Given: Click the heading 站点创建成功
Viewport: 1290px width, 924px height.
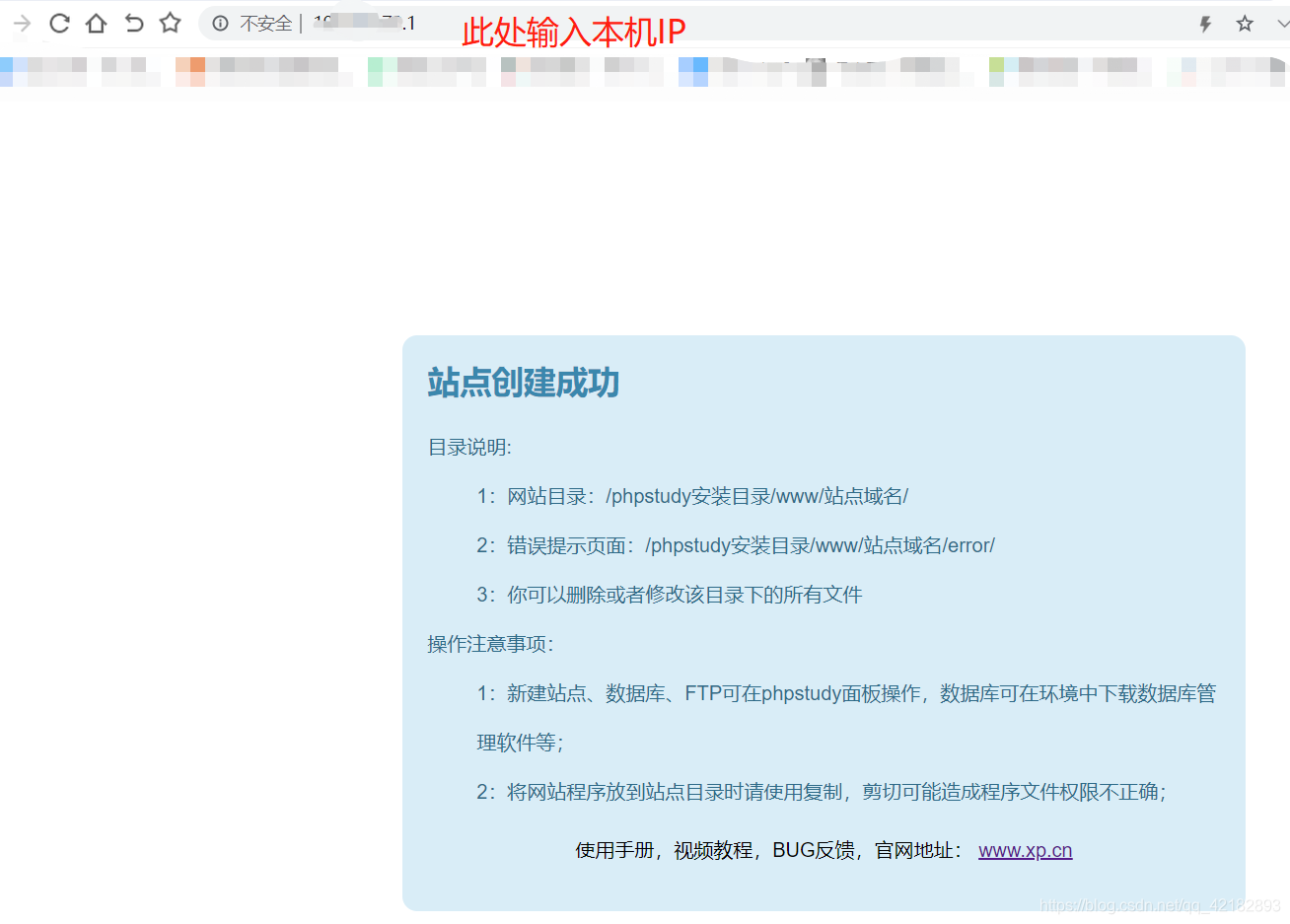Looking at the screenshot, I should point(523,383).
